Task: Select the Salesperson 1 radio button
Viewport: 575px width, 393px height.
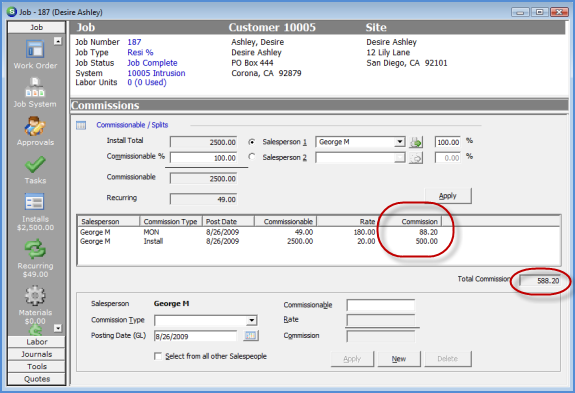Action: click(x=252, y=142)
